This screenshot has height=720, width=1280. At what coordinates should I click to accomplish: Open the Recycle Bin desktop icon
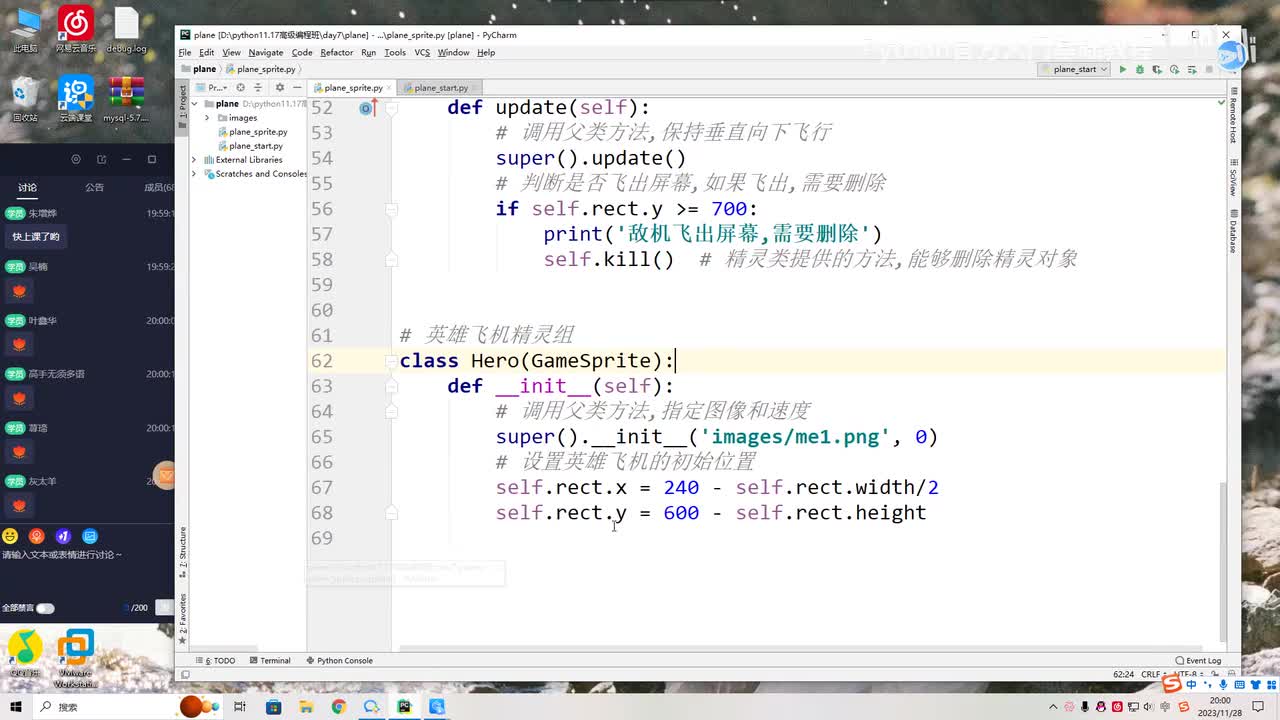coord(25,99)
